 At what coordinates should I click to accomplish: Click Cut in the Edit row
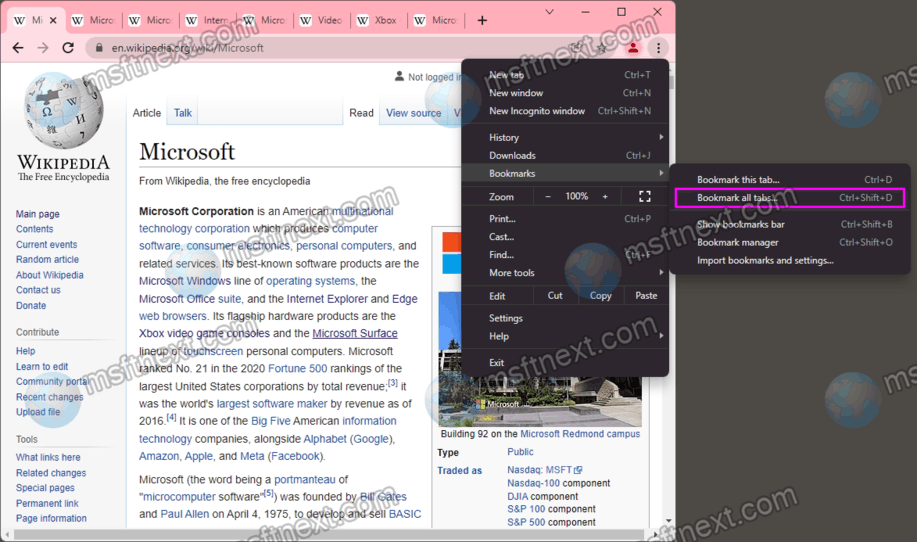(555, 296)
